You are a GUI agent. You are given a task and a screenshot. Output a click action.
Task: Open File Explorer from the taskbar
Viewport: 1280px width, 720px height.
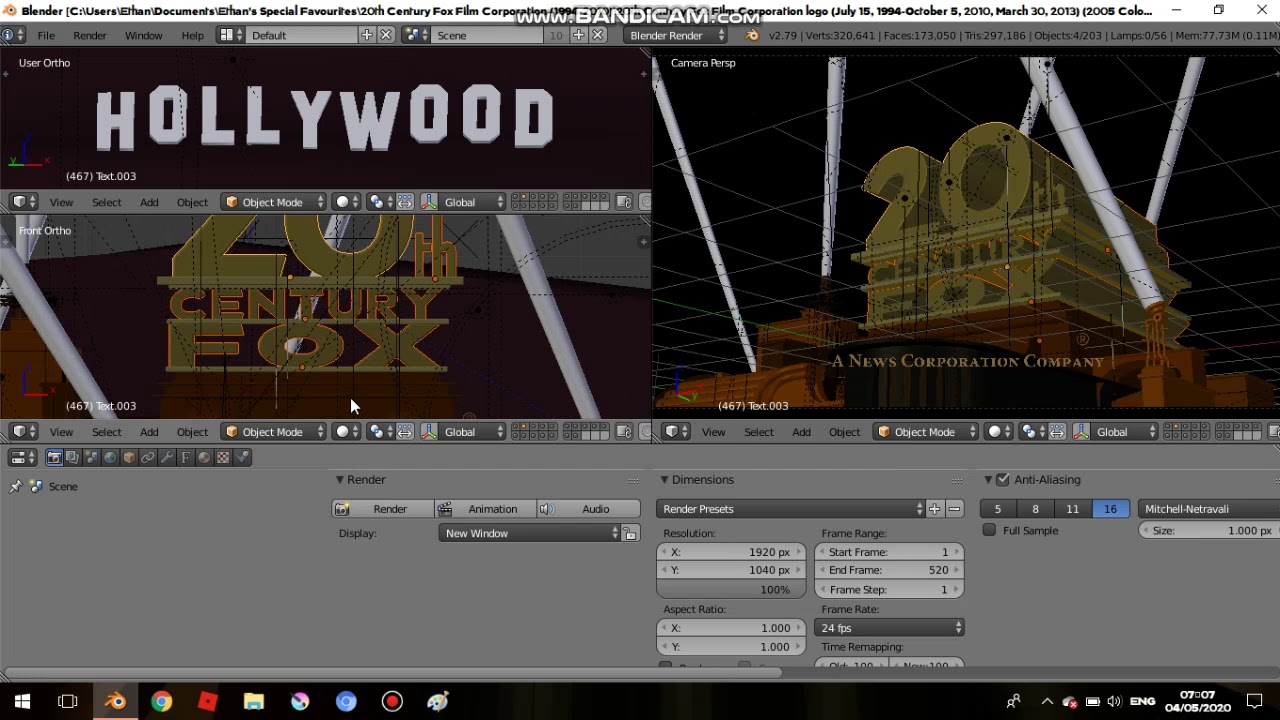pyautogui.click(x=254, y=702)
